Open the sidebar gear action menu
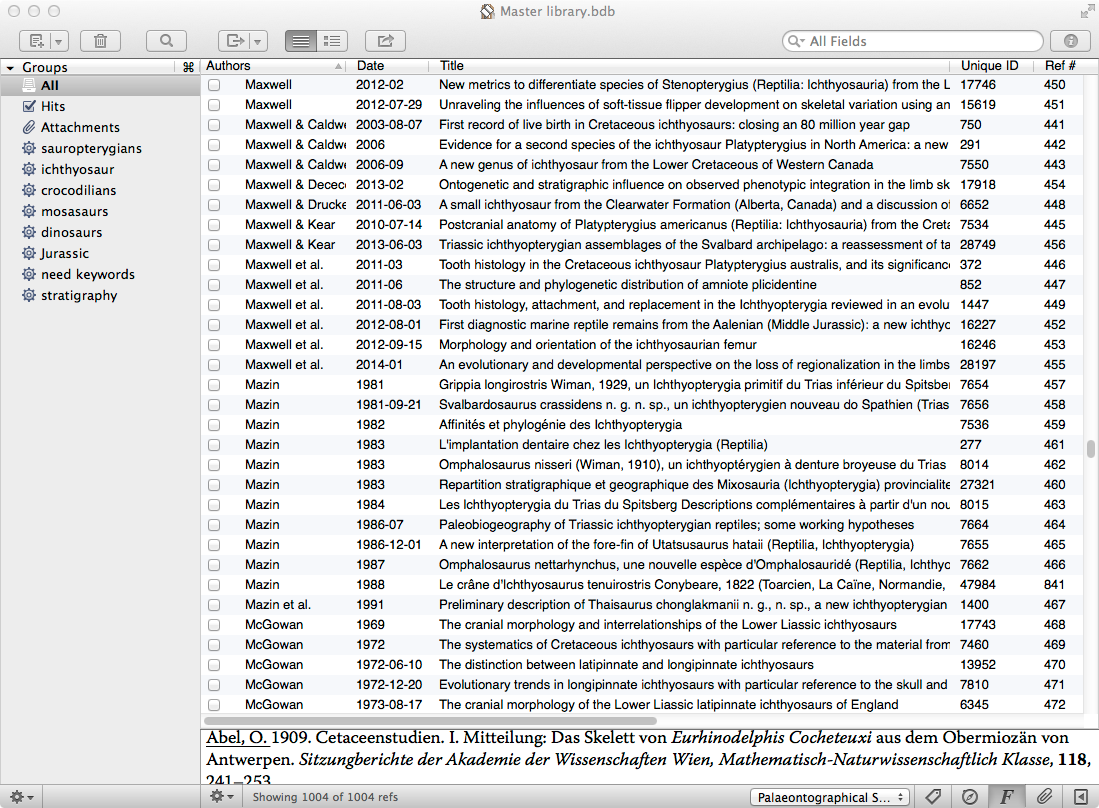Screen dimensions: 1099x808 (21, 797)
